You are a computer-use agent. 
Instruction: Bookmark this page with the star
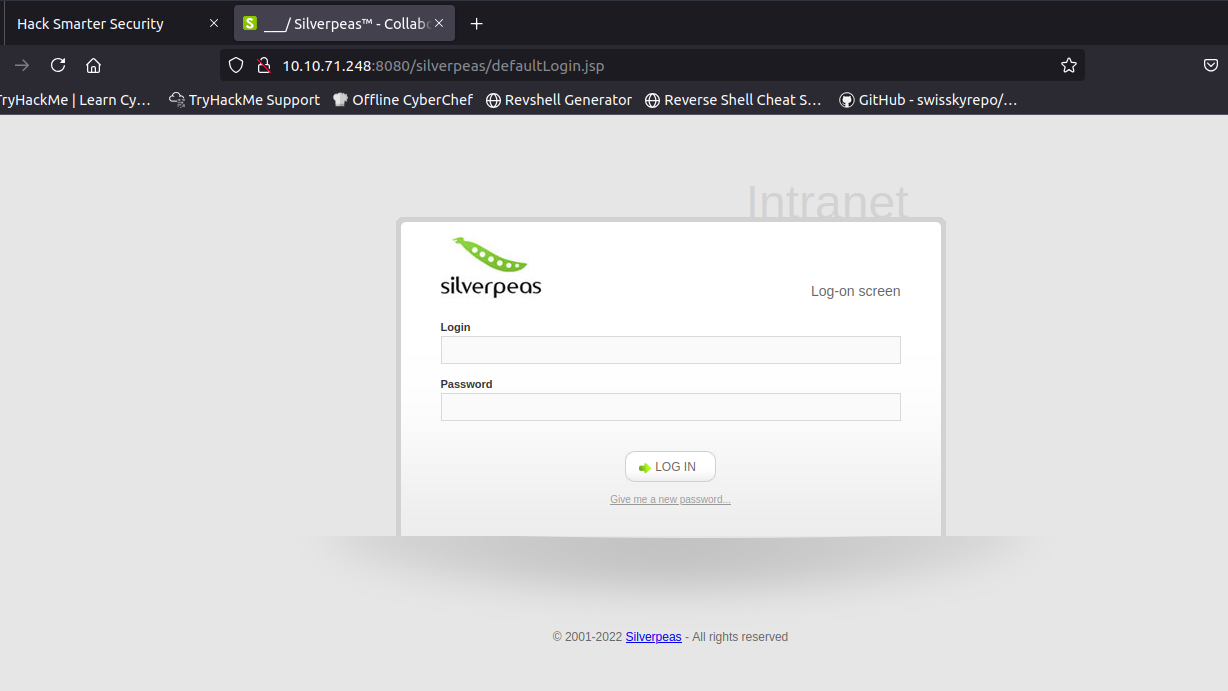[x=1069, y=65]
